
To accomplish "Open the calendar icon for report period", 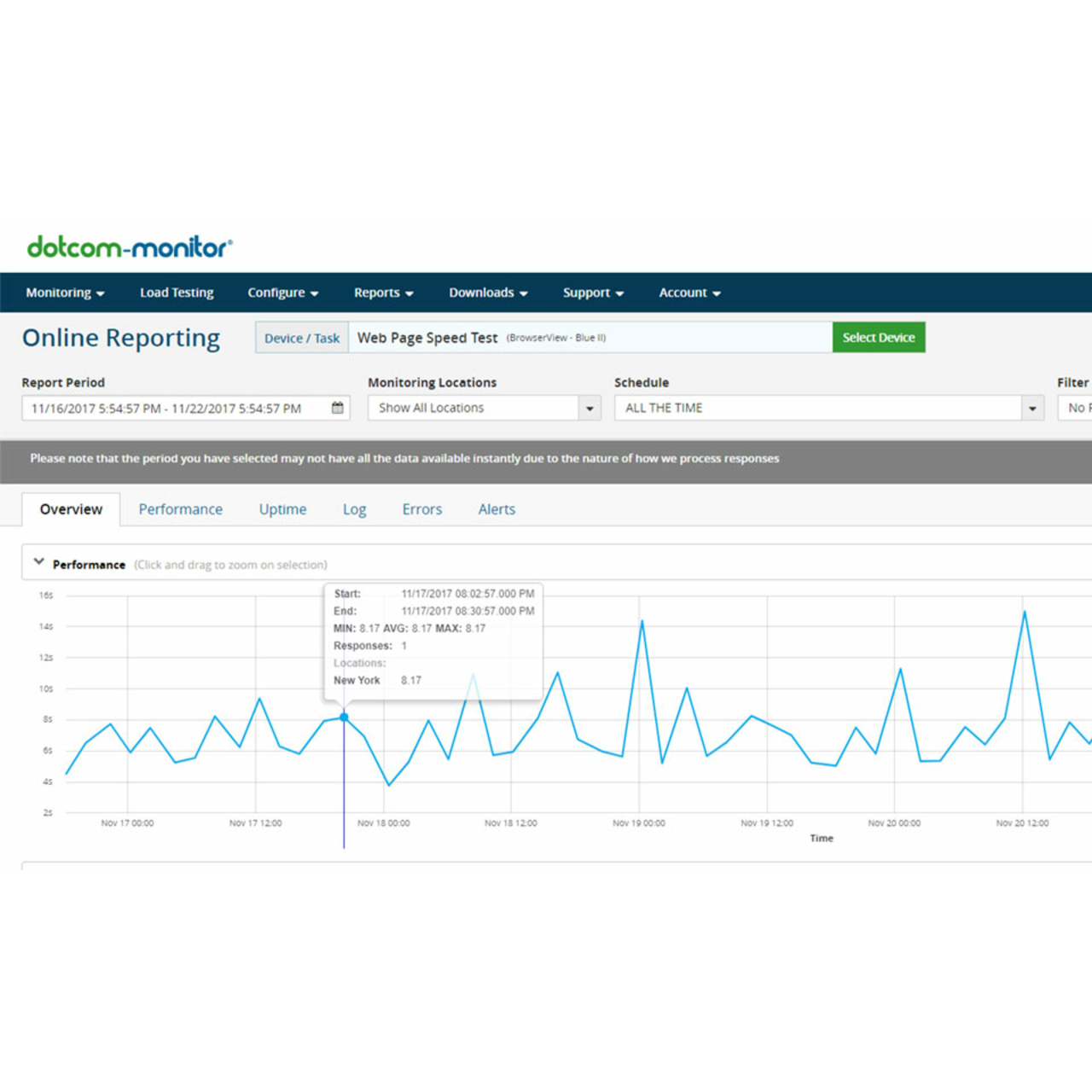I will [x=337, y=408].
